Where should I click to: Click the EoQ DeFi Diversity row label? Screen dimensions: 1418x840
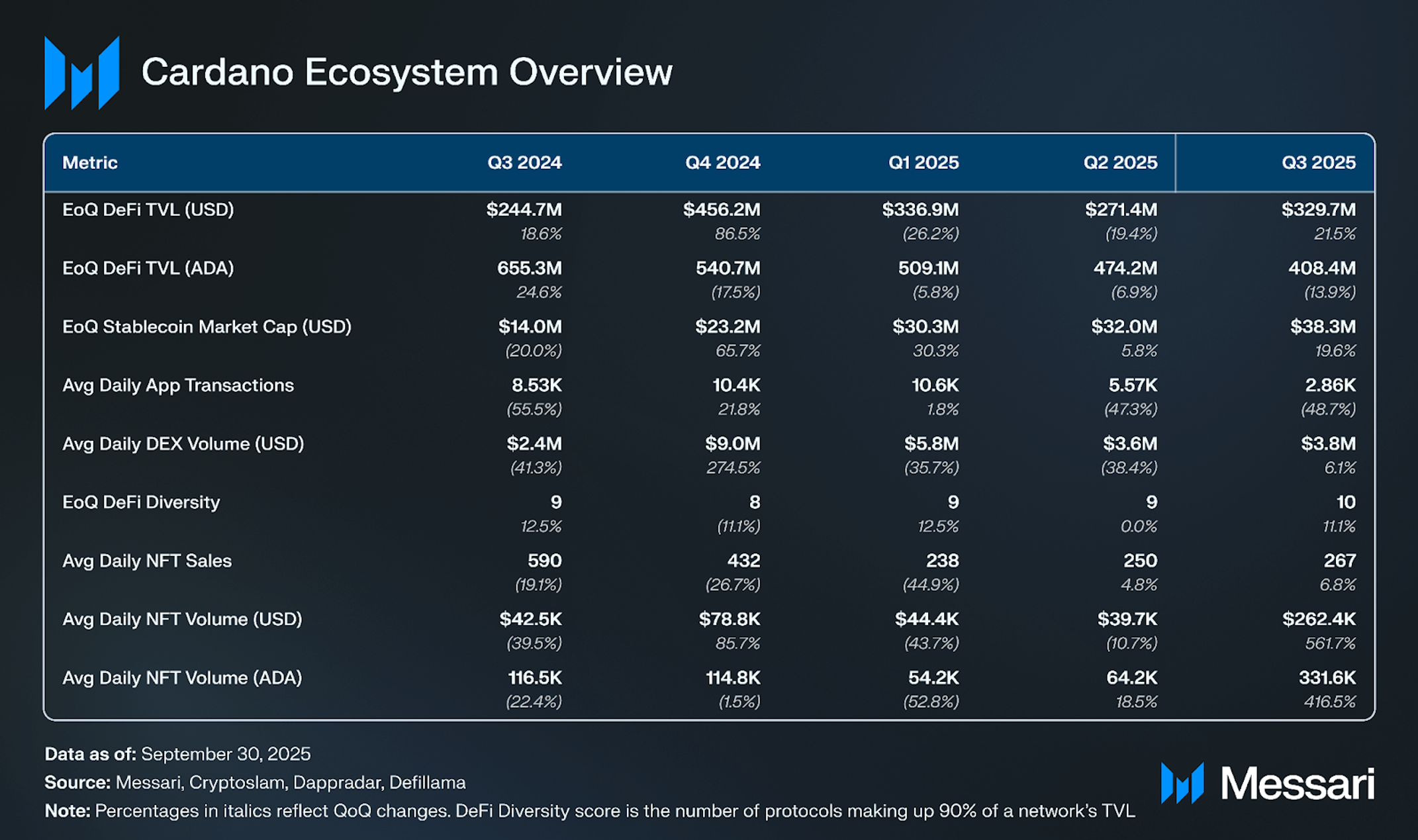click(x=141, y=502)
